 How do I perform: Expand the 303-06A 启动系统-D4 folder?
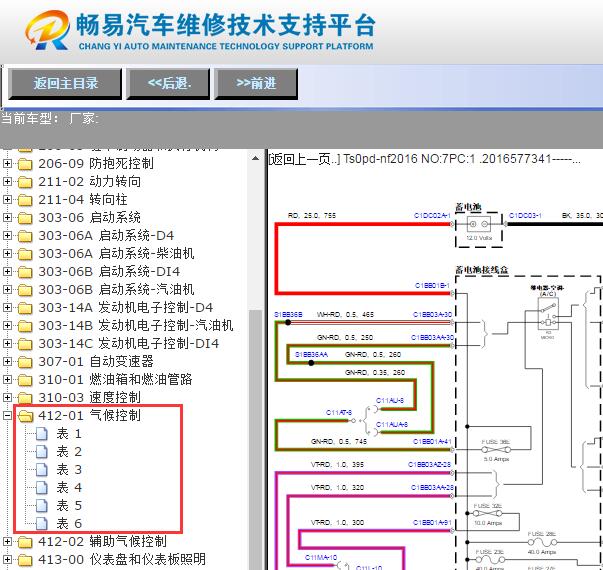tap(7, 236)
